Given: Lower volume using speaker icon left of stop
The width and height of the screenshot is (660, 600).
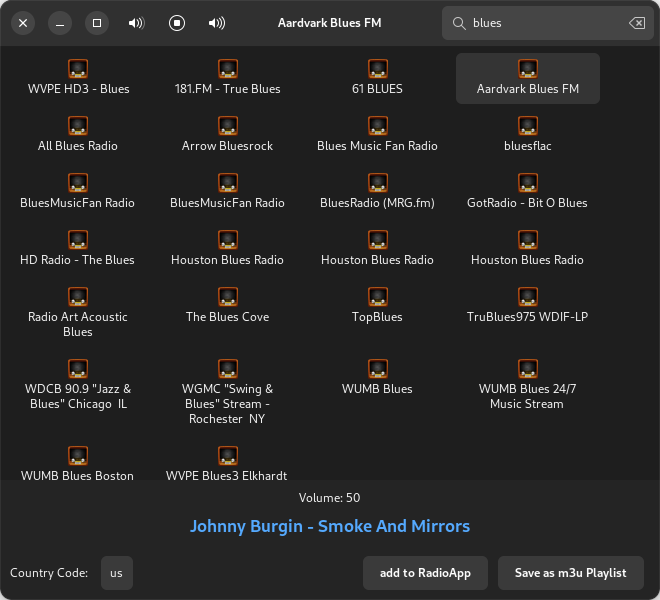Looking at the screenshot, I should pyautogui.click(x=136, y=23).
